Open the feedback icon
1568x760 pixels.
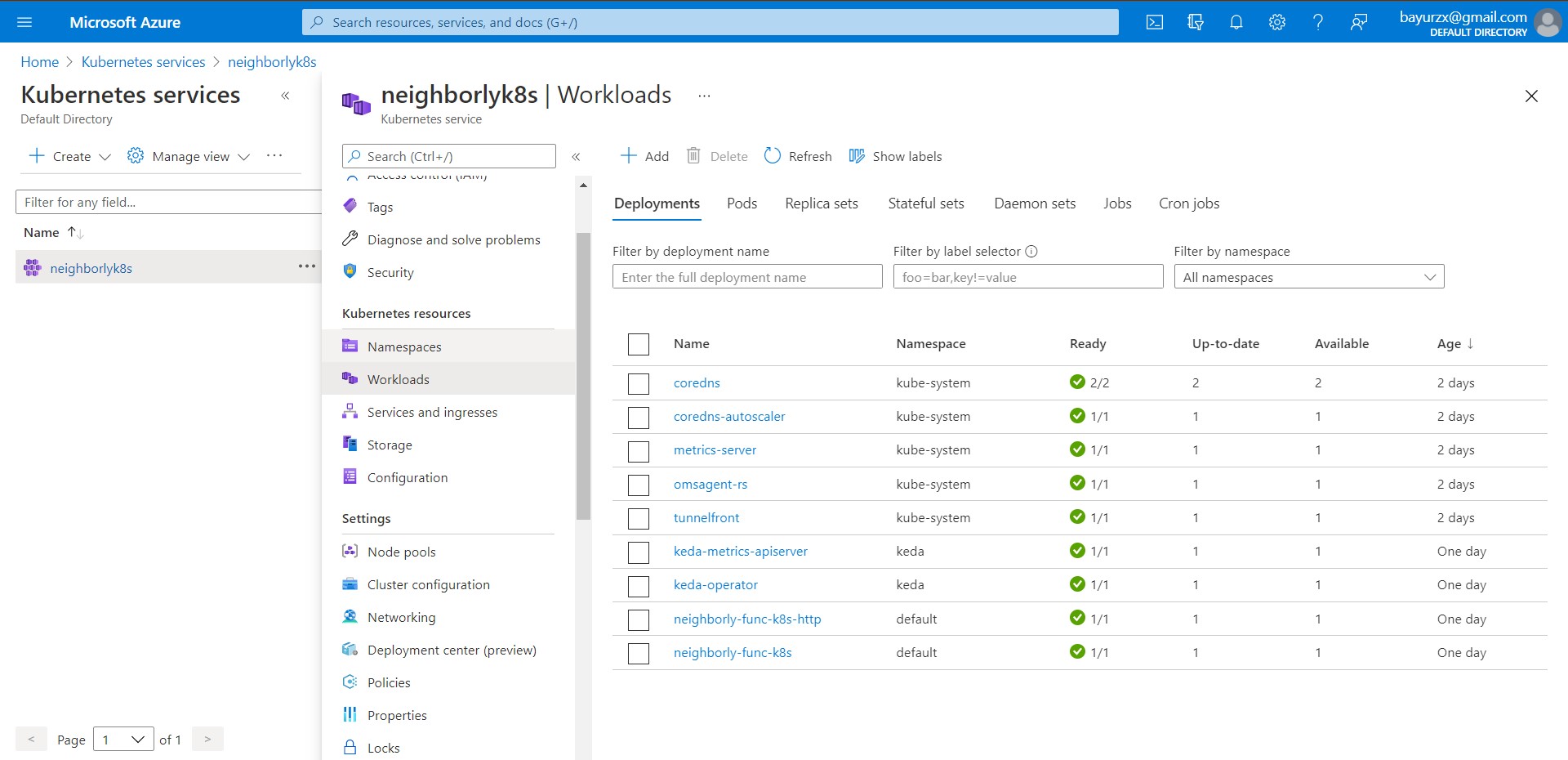point(1359,22)
